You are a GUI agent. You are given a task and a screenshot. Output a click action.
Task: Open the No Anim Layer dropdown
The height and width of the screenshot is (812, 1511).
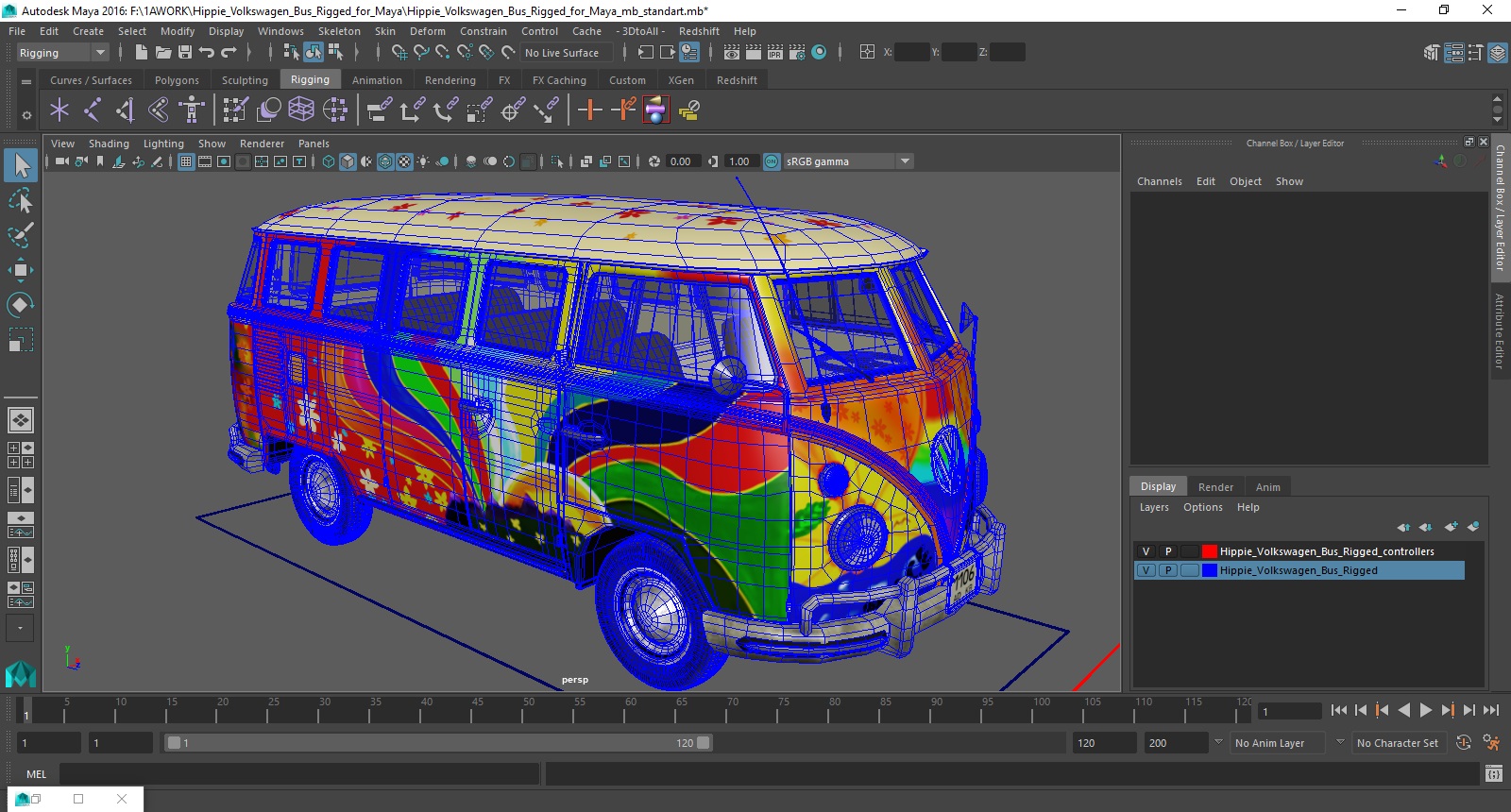1279,743
